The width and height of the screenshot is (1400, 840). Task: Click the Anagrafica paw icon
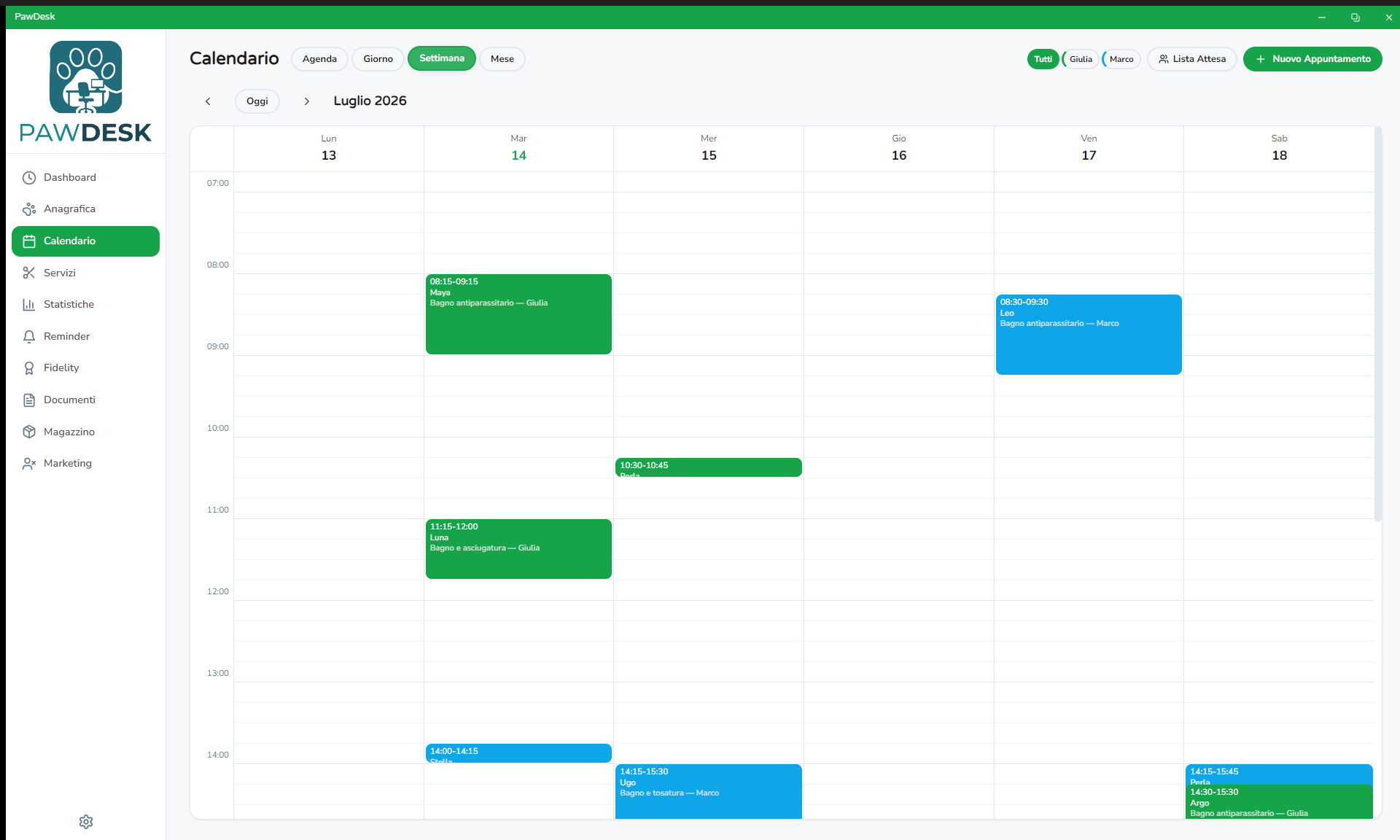29,209
